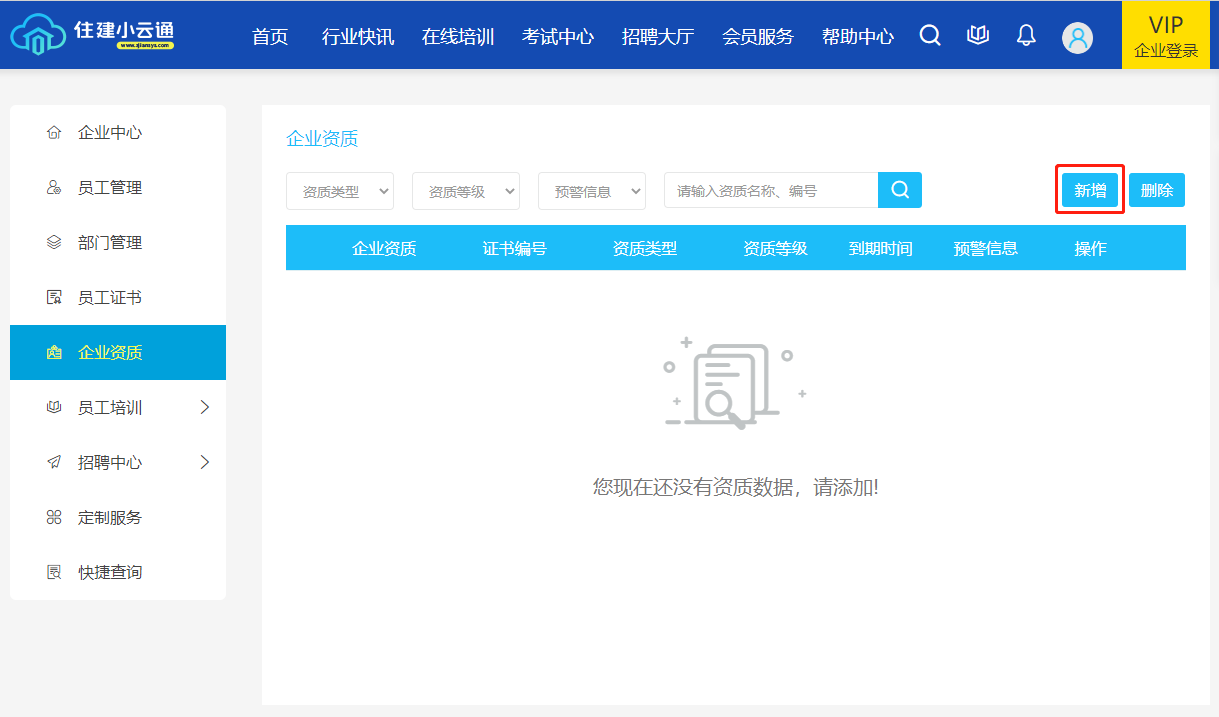Click the blue search button beside input

(x=900, y=190)
